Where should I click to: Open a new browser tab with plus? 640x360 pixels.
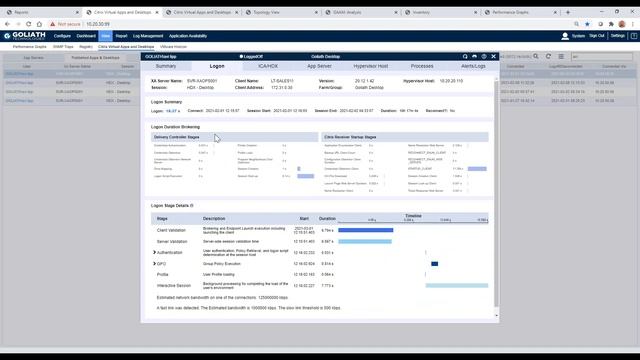[568, 12]
